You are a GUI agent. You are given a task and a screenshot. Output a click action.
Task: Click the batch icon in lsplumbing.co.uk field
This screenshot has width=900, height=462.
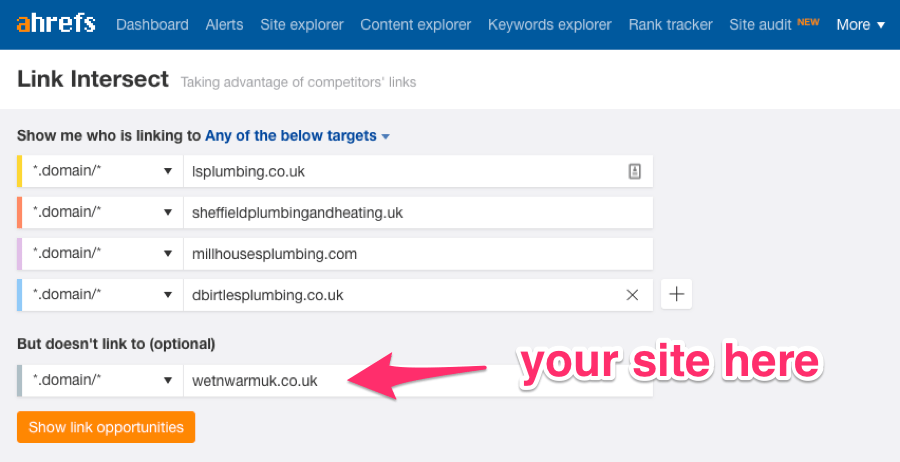634,171
